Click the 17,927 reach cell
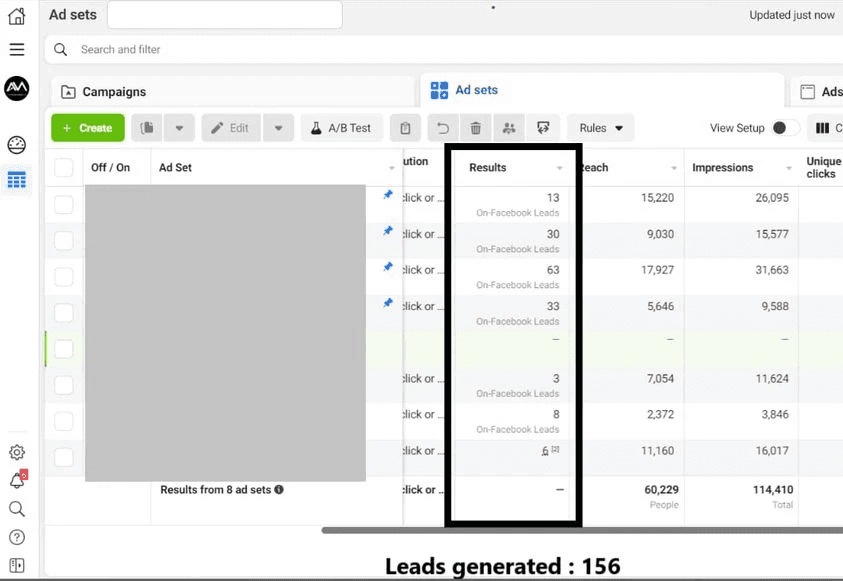 (657, 270)
